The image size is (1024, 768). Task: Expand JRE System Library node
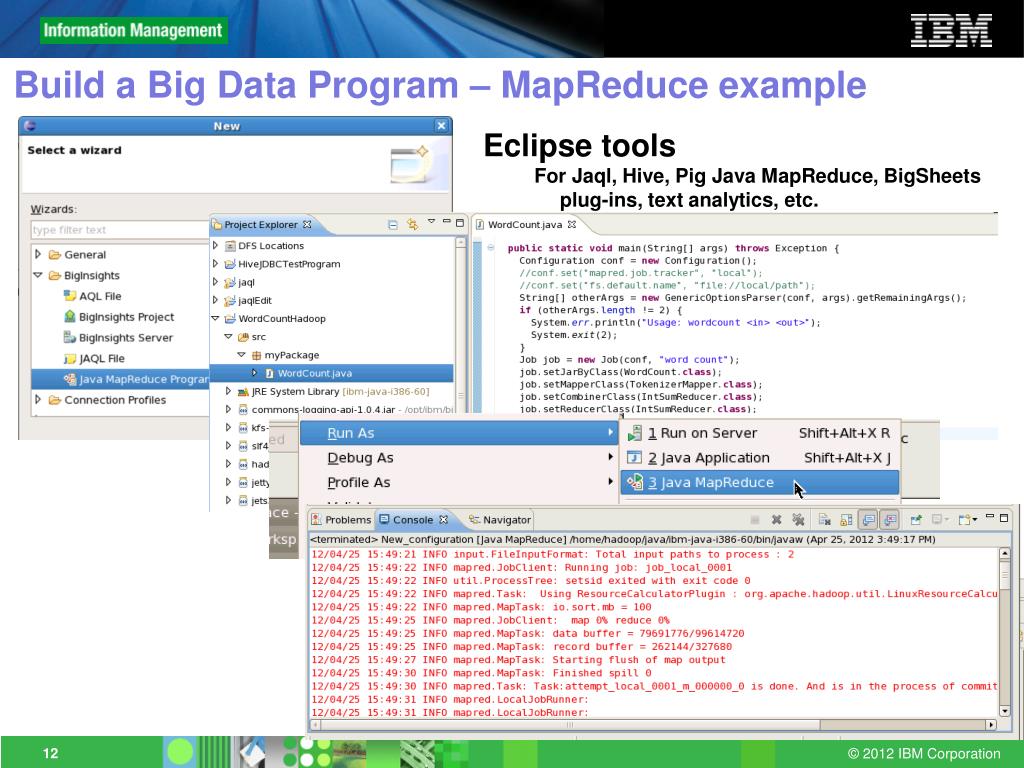point(228,391)
